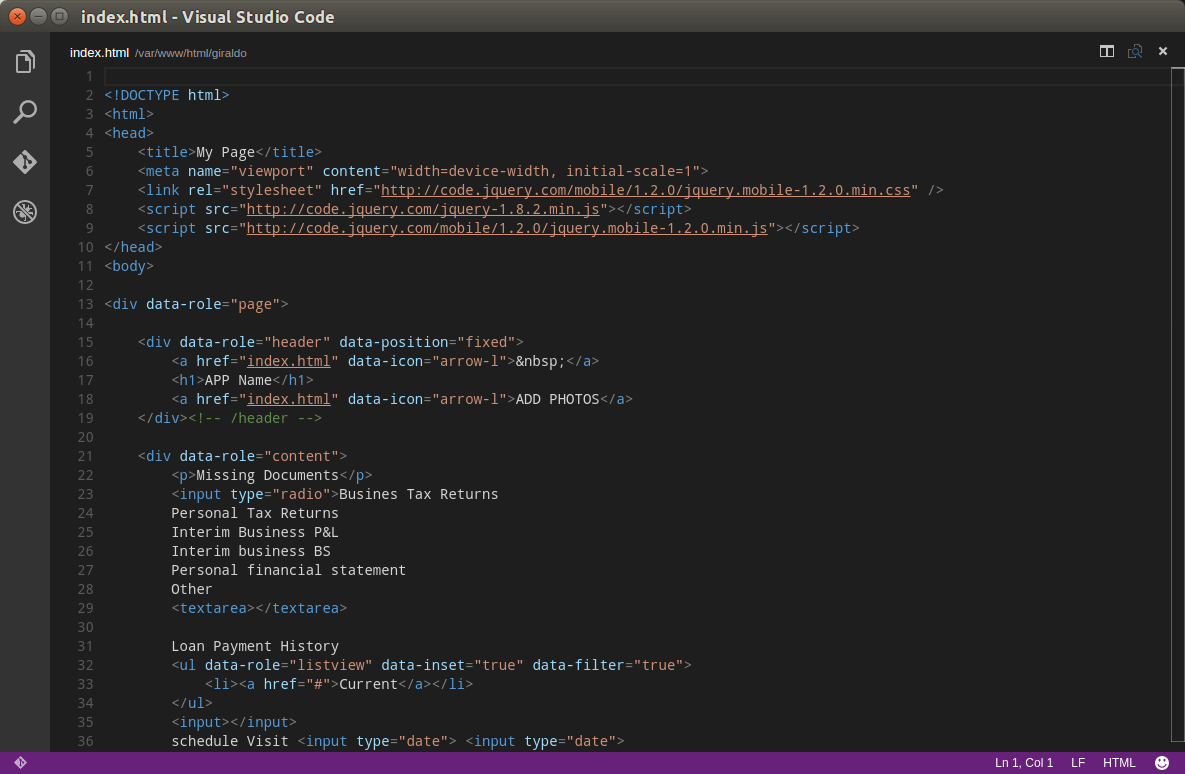Viewport: 1185px width, 774px height.
Task: Click index.html link on line 16
Action: tap(289, 361)
